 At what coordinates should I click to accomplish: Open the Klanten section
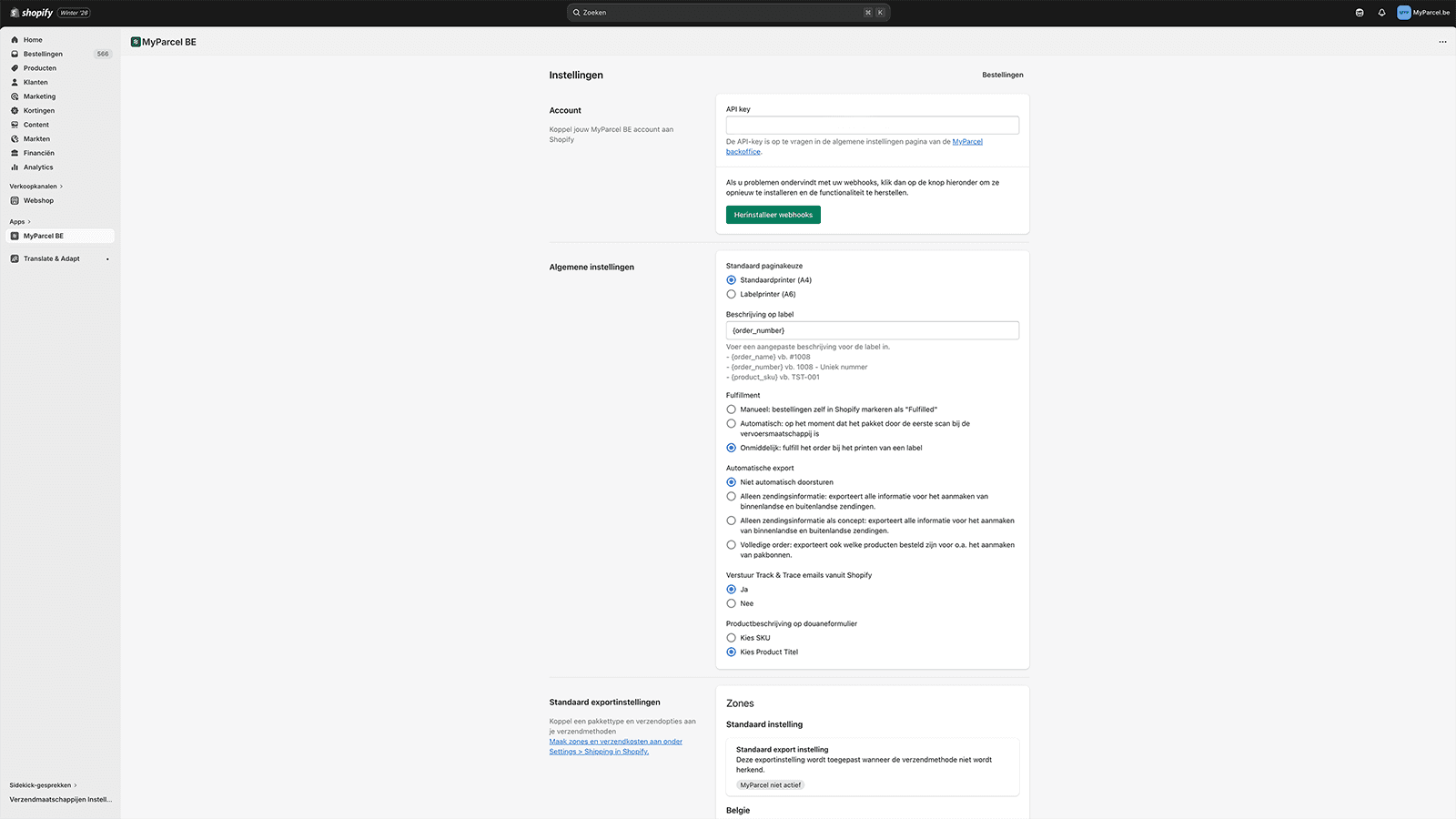(35, 82)
